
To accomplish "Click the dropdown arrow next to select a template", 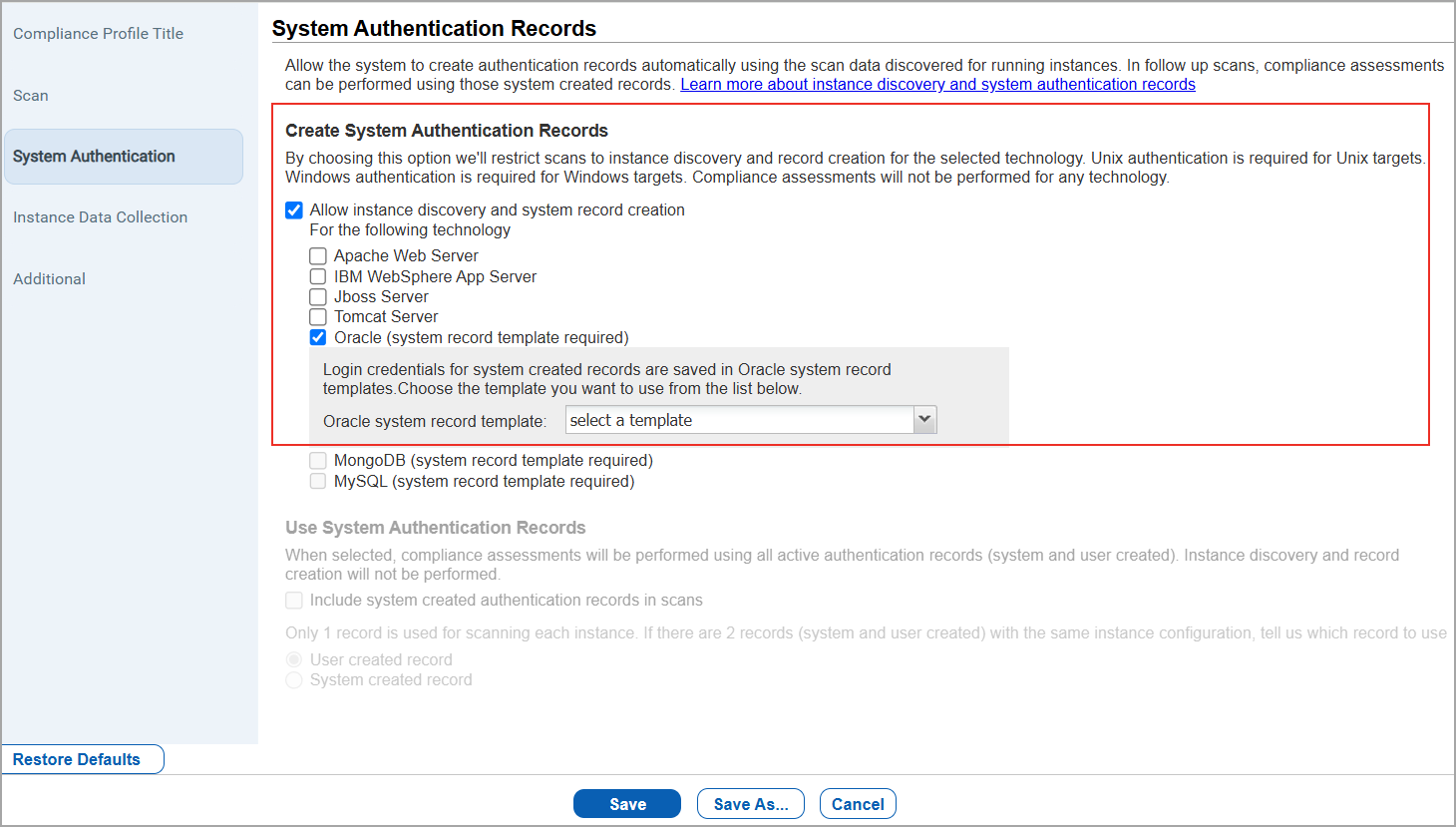I will point(924,419).
